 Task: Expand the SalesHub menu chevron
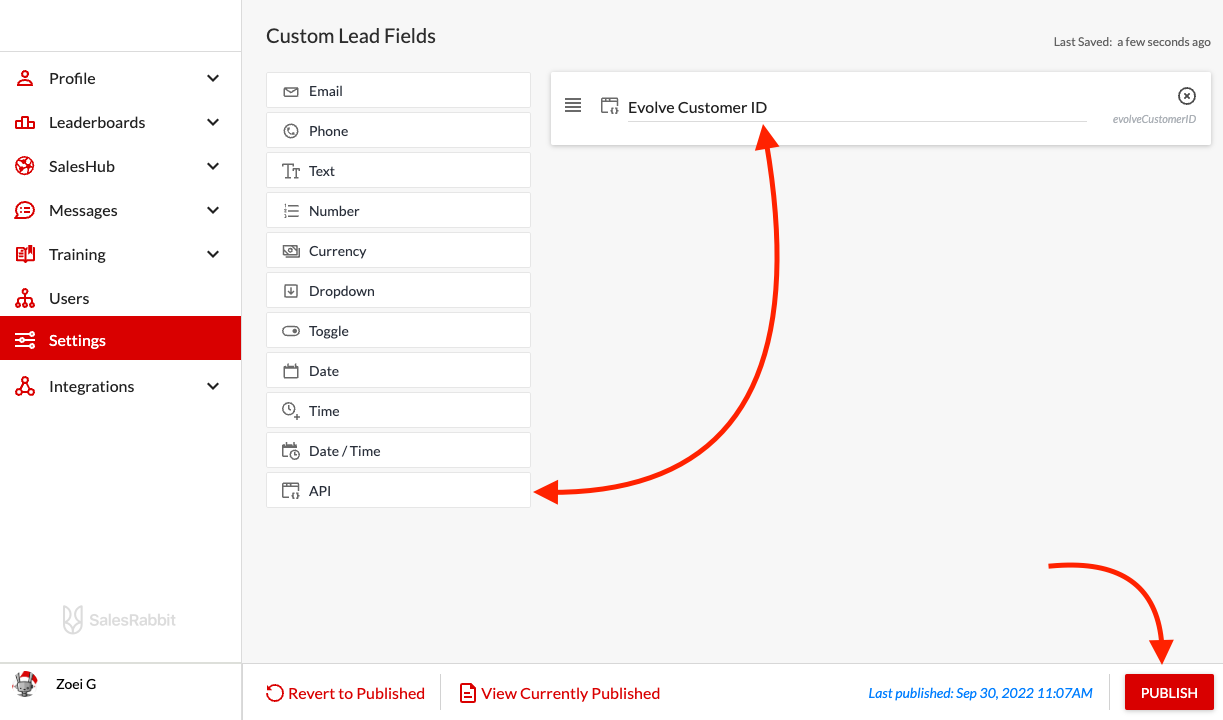[213, 166]
